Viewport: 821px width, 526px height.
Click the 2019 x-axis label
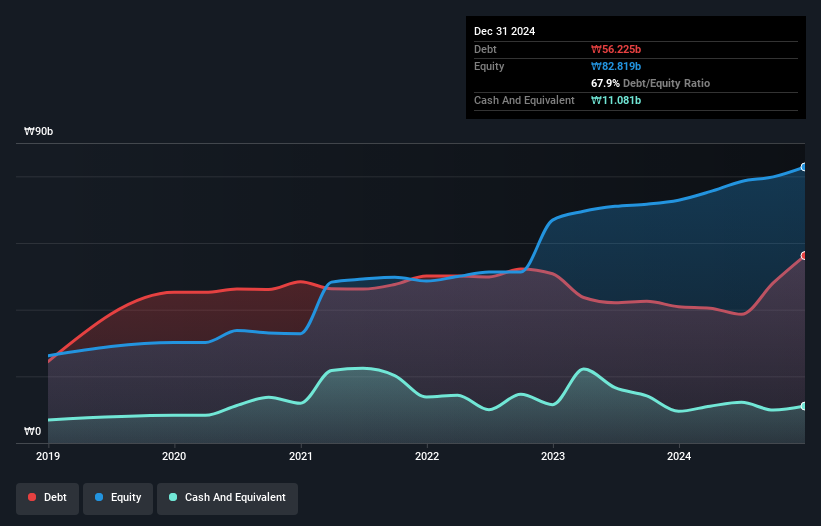[x=48, y=456]
